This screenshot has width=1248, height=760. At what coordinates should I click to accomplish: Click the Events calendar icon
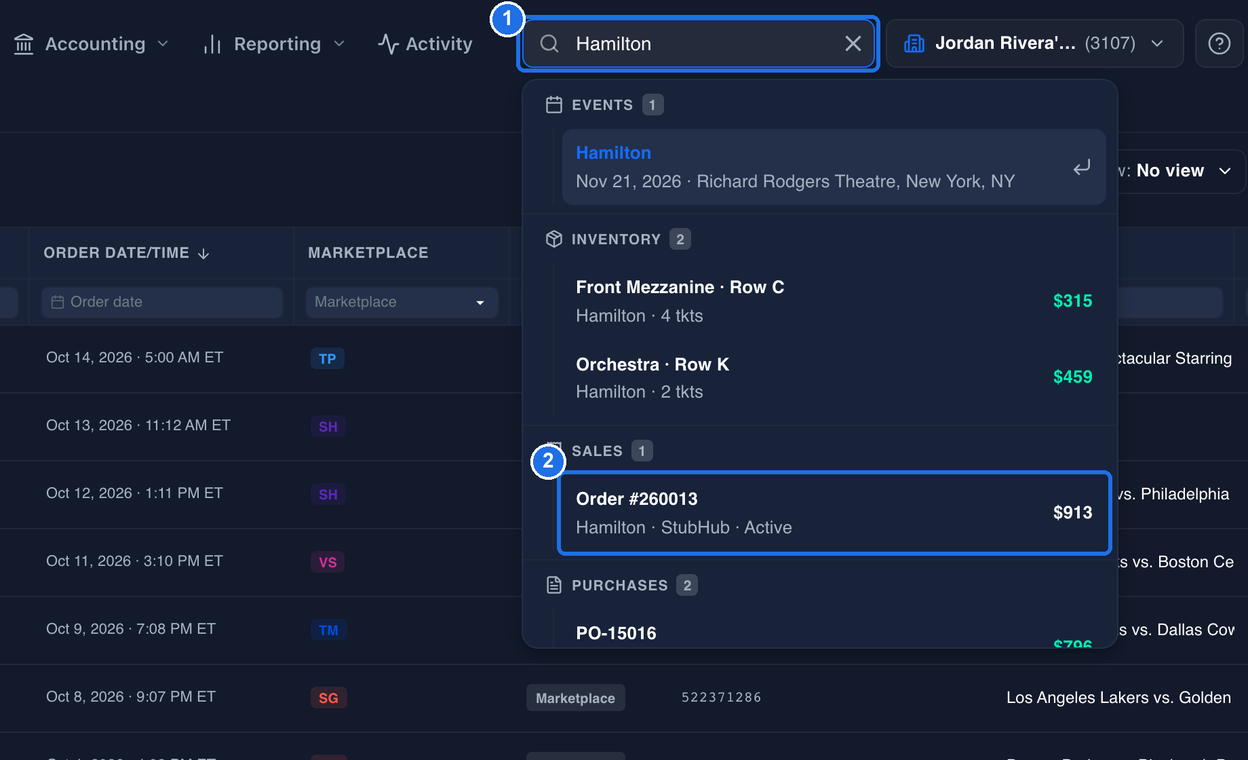(554, 105)
